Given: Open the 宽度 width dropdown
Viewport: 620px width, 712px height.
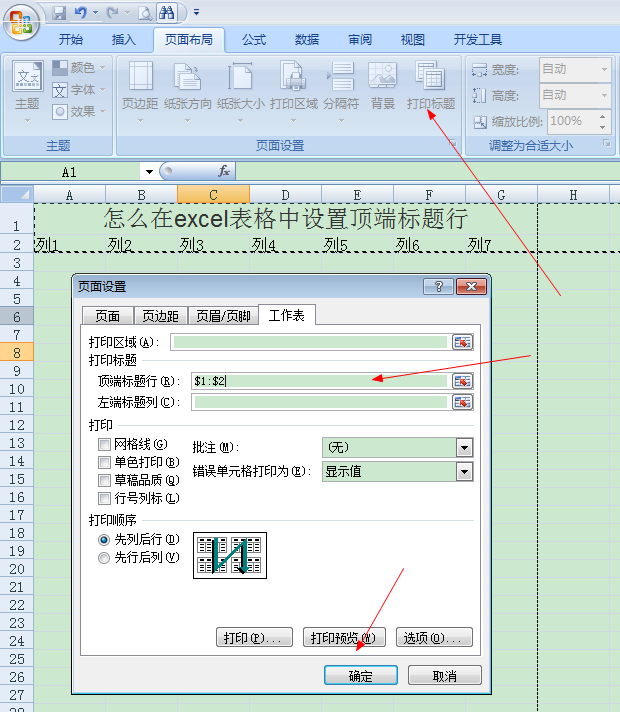Looking at the screenshot, I should point(604,69).
